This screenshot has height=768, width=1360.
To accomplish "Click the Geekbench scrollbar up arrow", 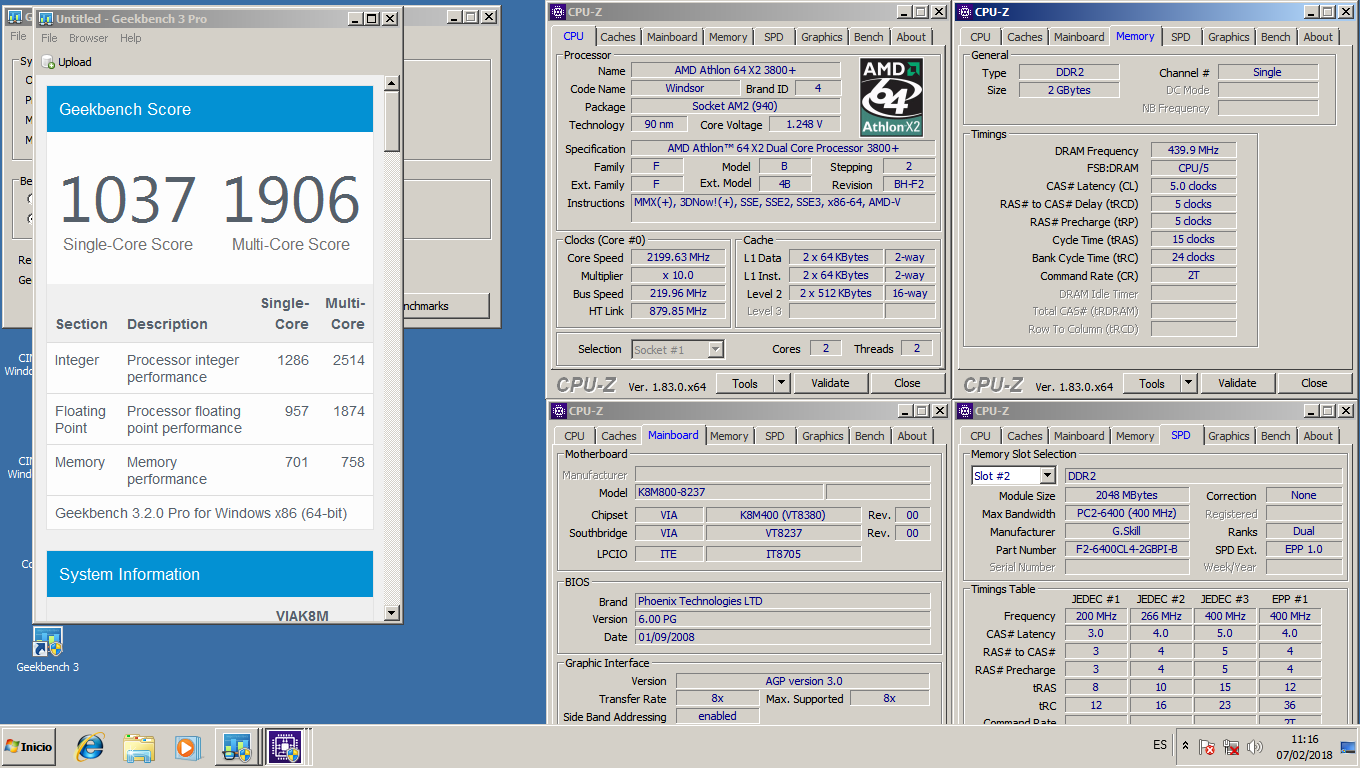I will [392, 84].
